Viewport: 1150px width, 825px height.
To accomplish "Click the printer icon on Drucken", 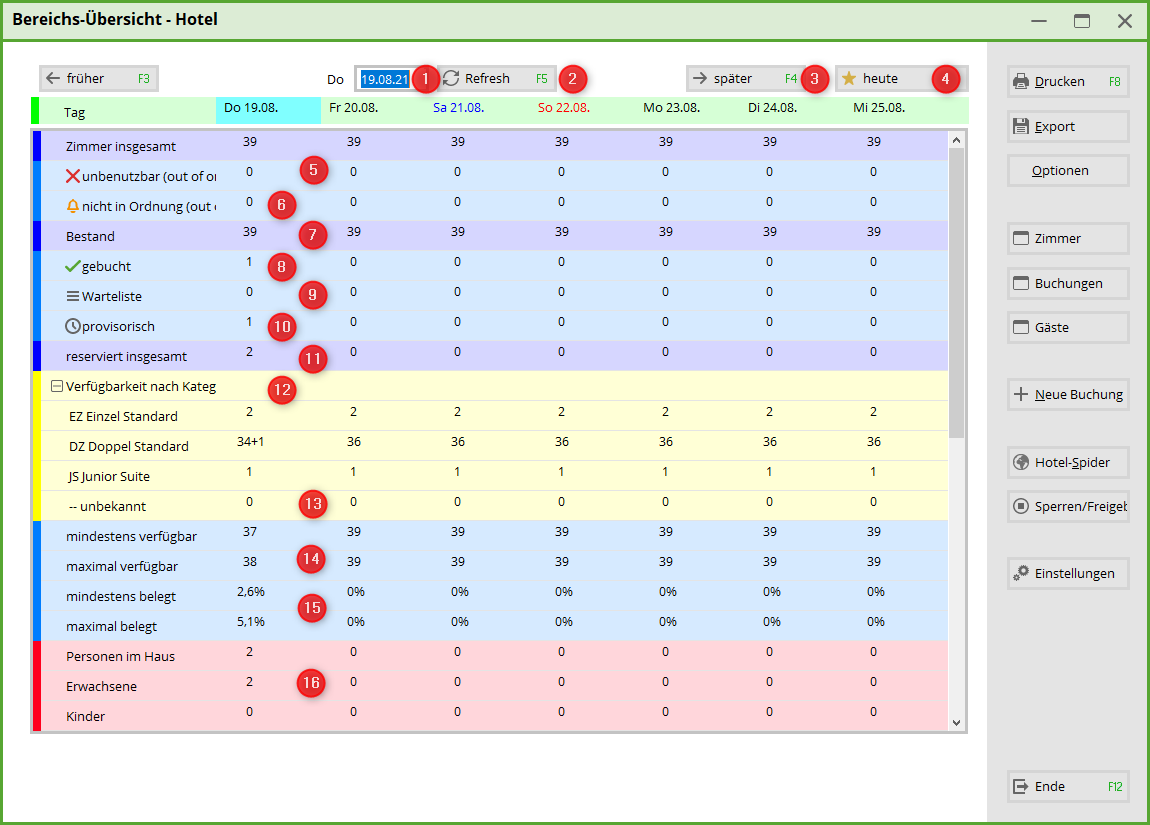I will (x=1021, y=82).
